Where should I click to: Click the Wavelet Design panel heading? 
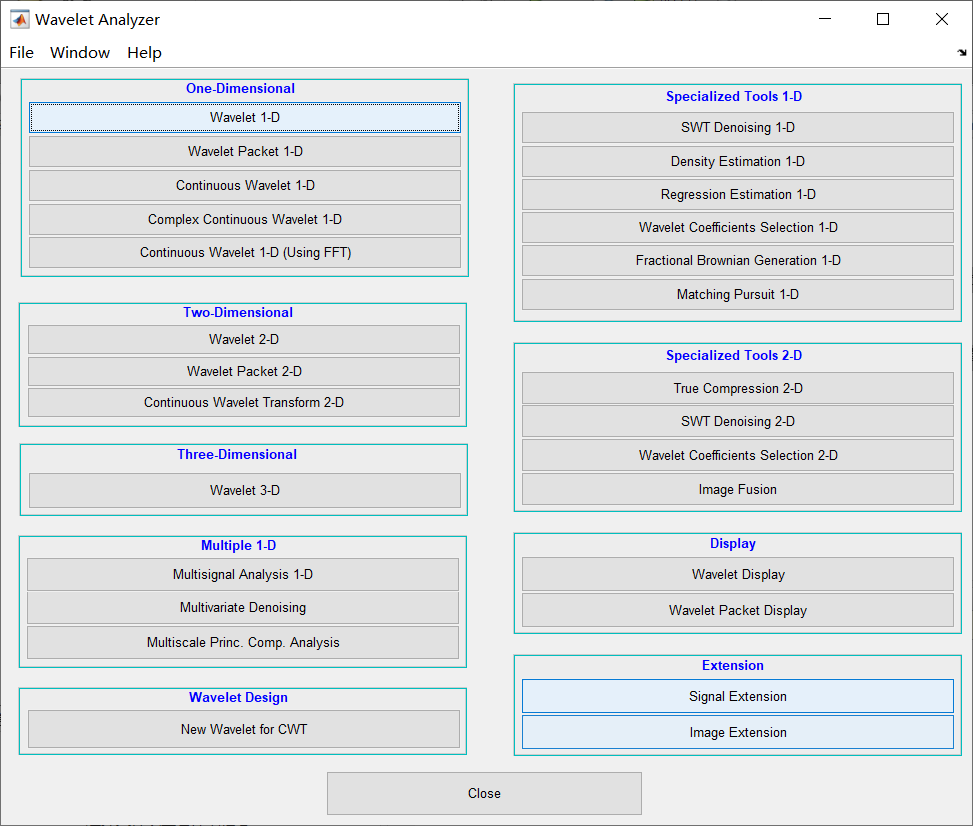coord(238,698)
